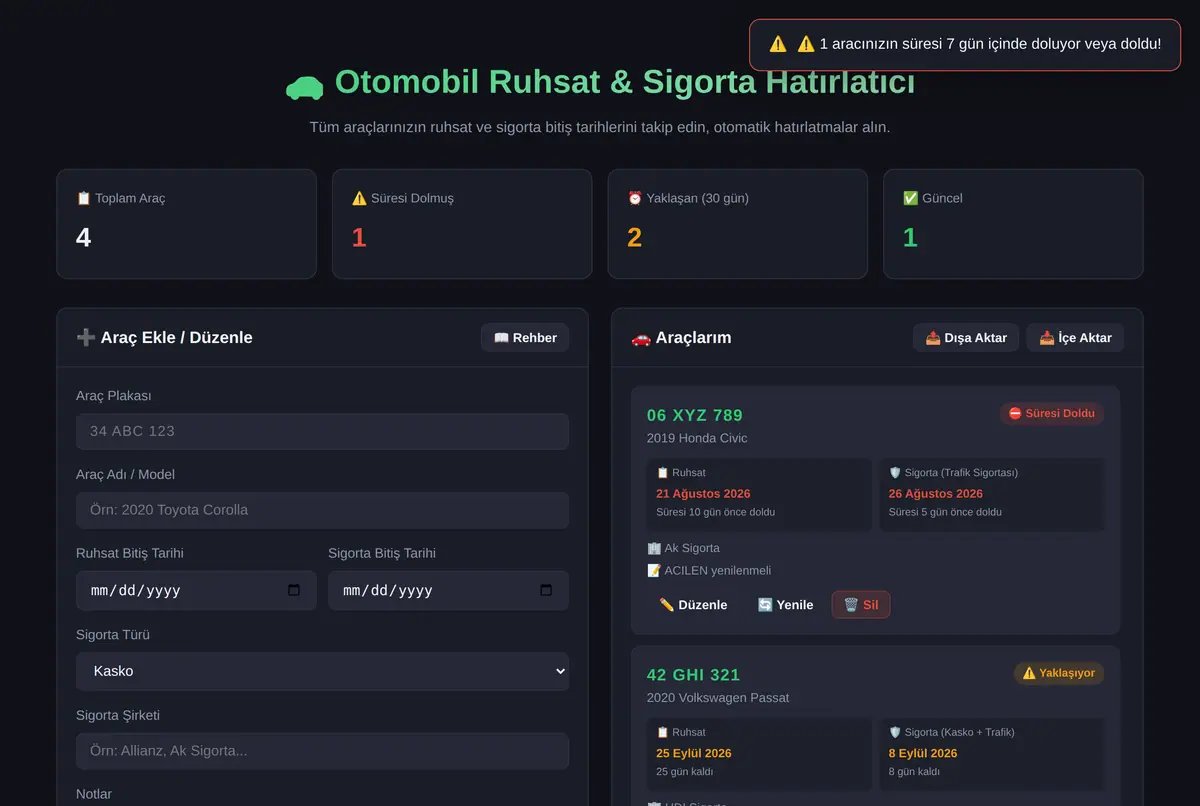
Task: Click the Sigorta Şirketi input field
Action: click(x=322, y=751)
